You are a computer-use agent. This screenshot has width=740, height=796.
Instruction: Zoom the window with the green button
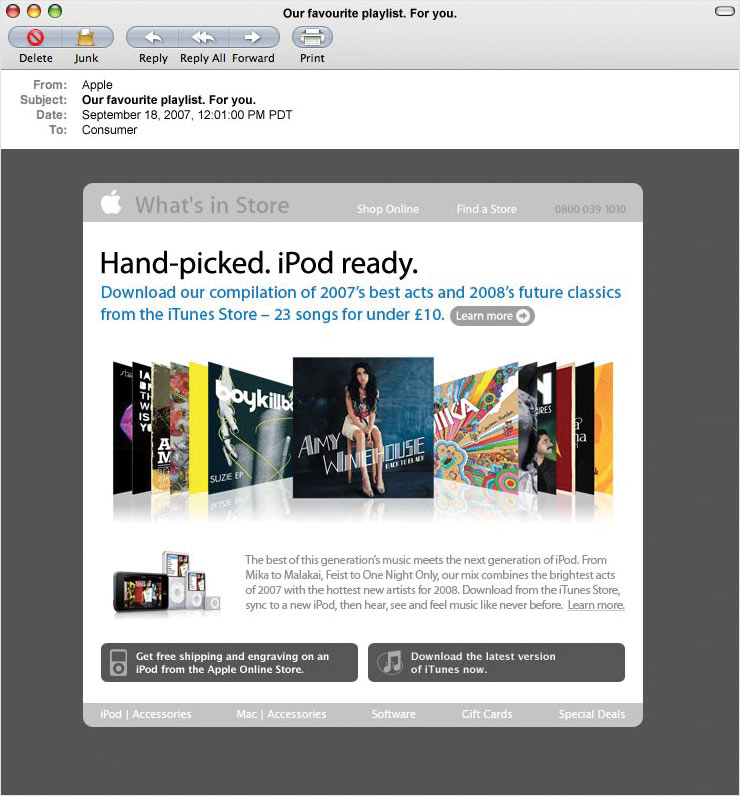click(x=55, y=11)
